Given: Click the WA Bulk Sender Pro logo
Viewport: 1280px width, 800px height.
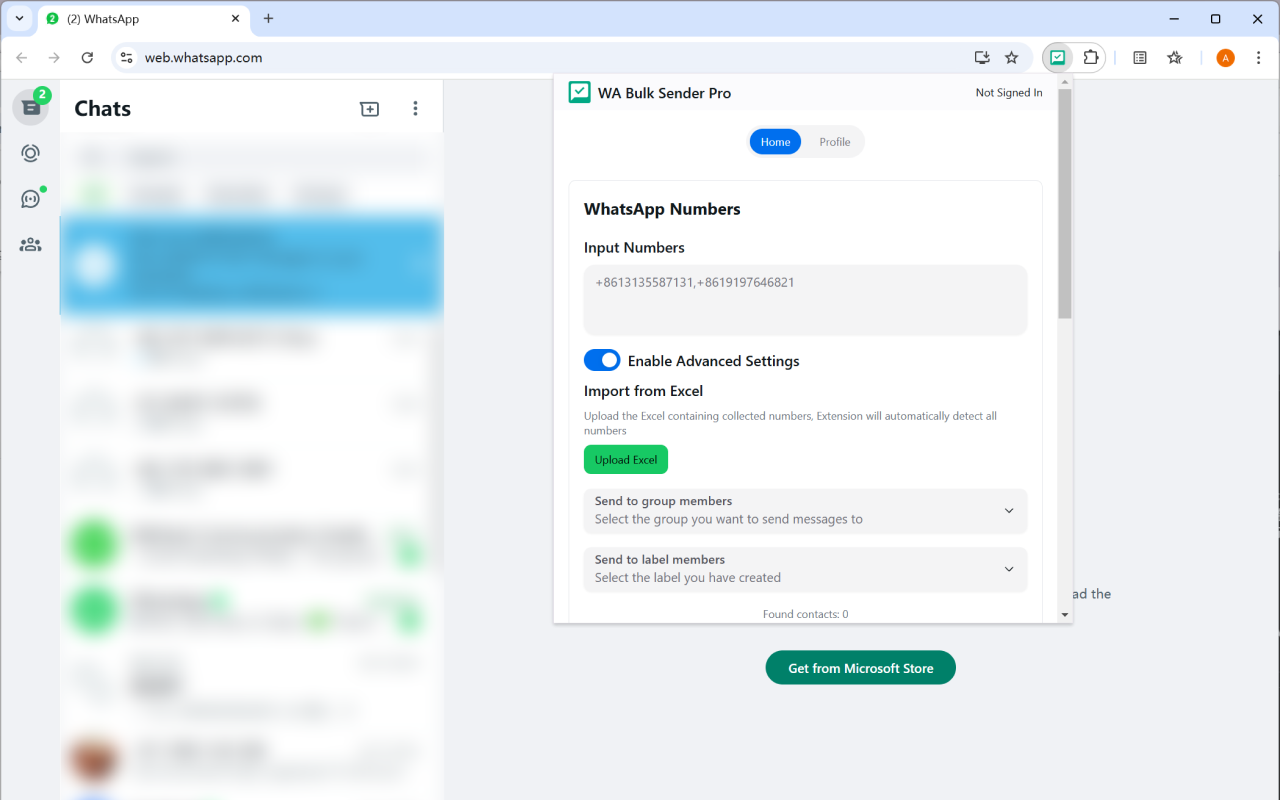Looking at the screenshot, I should (579, 92).
